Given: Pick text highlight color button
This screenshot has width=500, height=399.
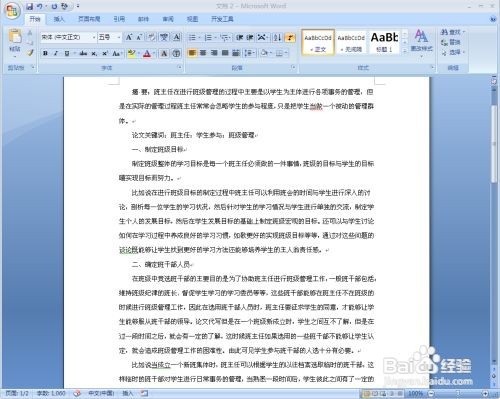Looking at the screenshot, I should (x=131, y=53).
